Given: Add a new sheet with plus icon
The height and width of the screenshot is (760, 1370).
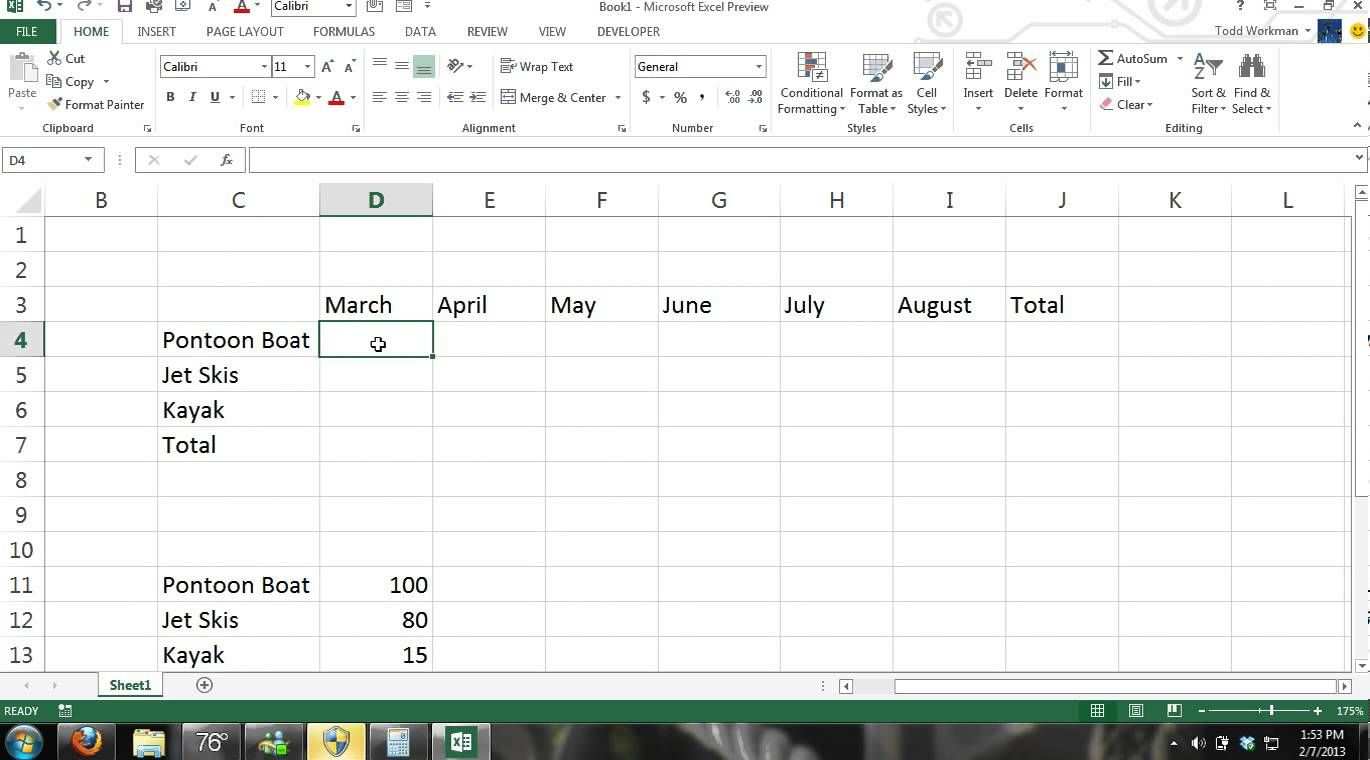Looking at the screenshot, I should tap(204, 685).
